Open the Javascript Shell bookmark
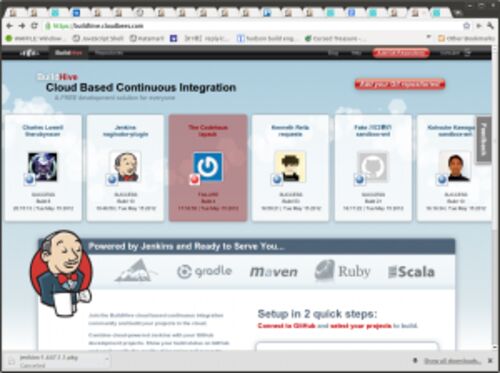This screenshot has width=500, height=373. tap(98, 38)
